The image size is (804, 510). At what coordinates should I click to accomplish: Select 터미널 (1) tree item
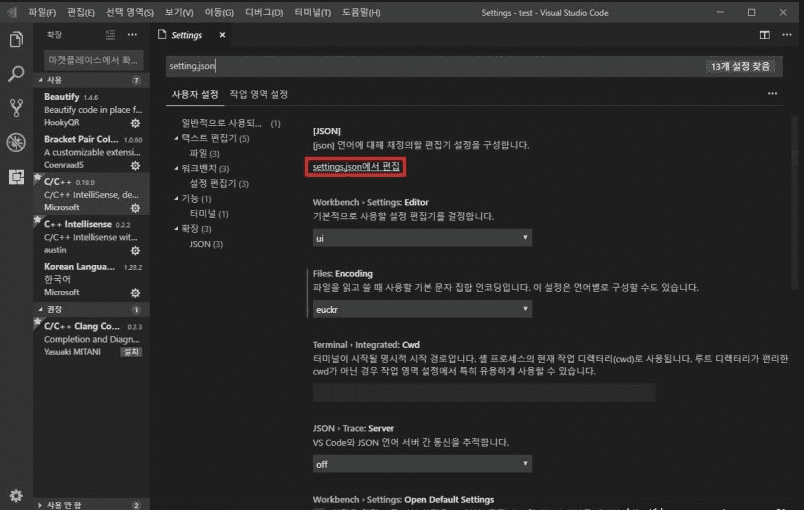pyautogui.click(x=209, y=214)
